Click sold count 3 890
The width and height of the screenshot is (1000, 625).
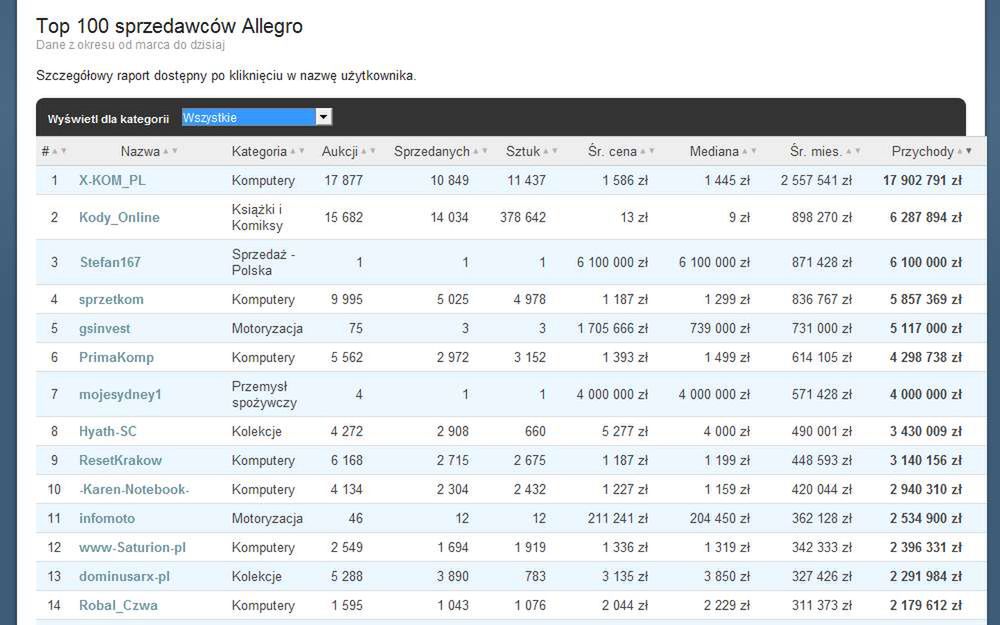click(x=453, y=577)
